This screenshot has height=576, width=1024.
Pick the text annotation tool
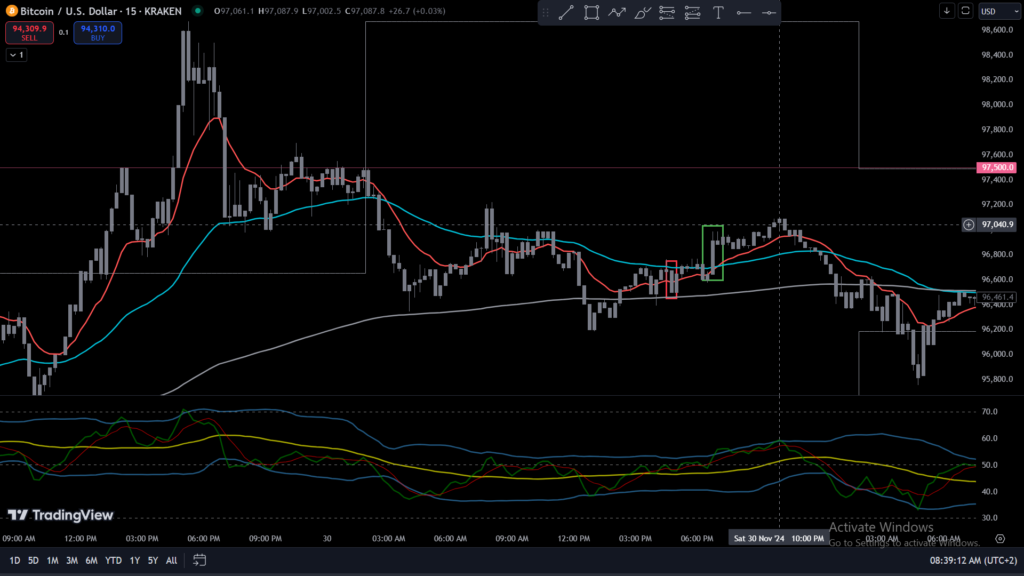[x=718, y=13]
